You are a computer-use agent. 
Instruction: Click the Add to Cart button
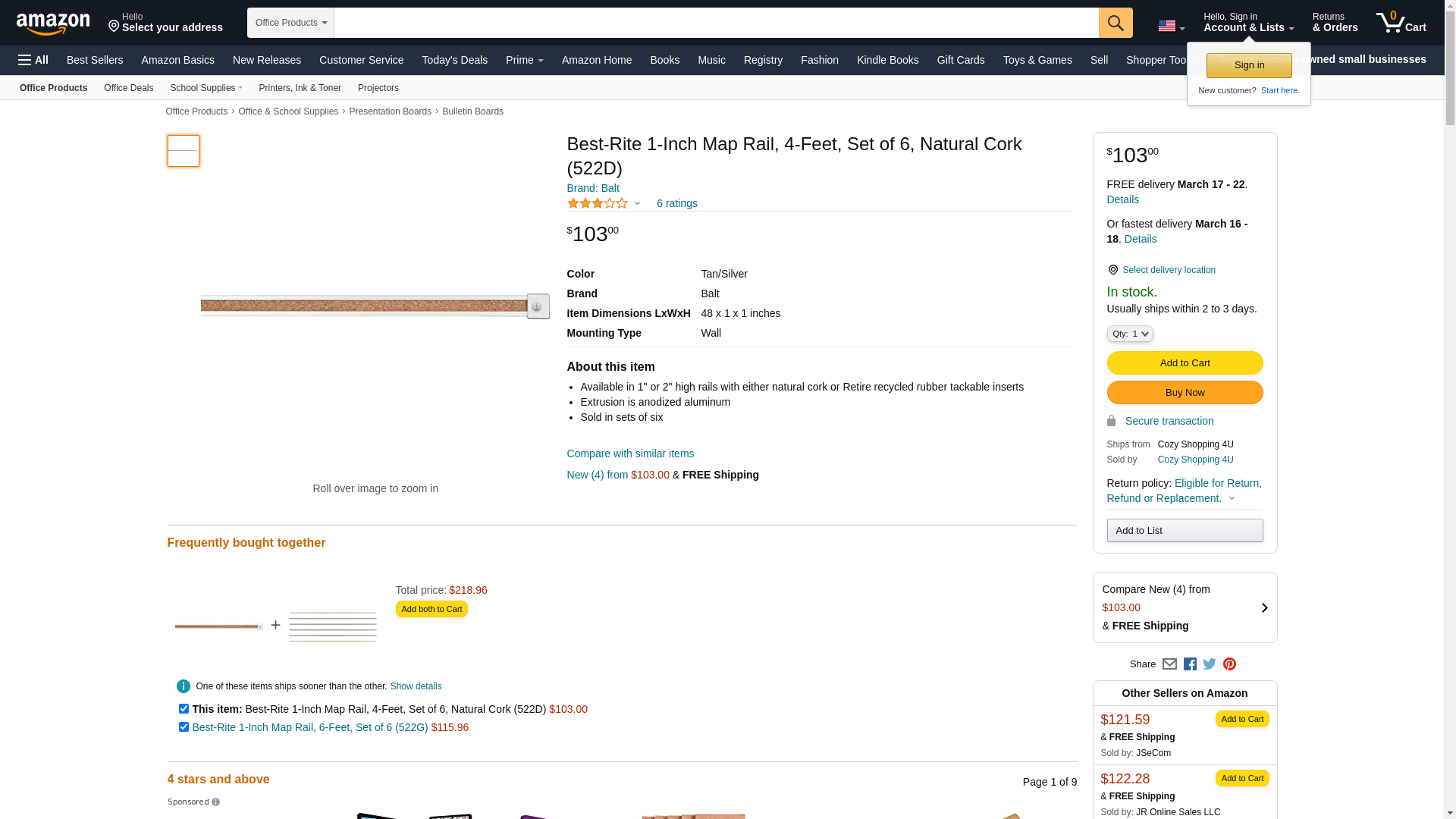[x=1185, y=363]
